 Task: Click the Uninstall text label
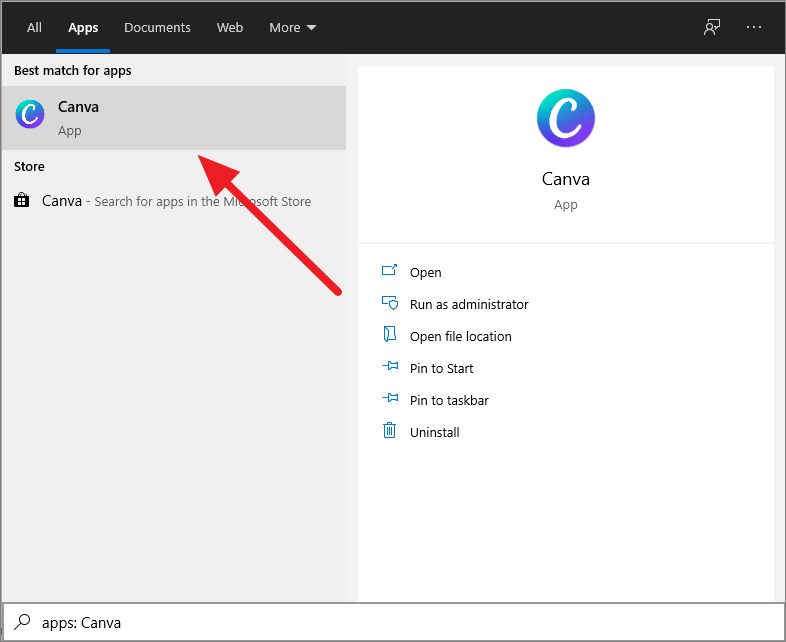point(434,432)
